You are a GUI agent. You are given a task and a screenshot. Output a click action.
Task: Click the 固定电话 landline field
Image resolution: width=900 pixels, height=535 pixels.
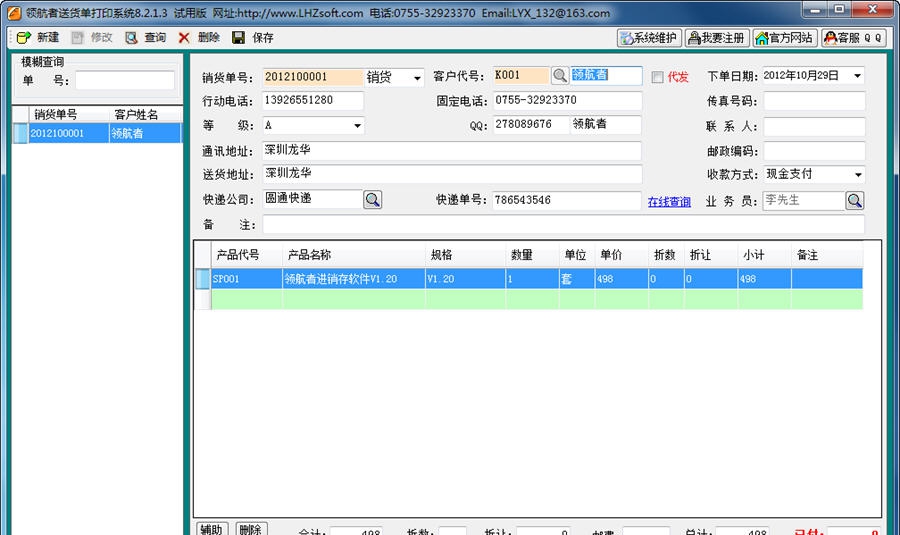pos(567,100)
